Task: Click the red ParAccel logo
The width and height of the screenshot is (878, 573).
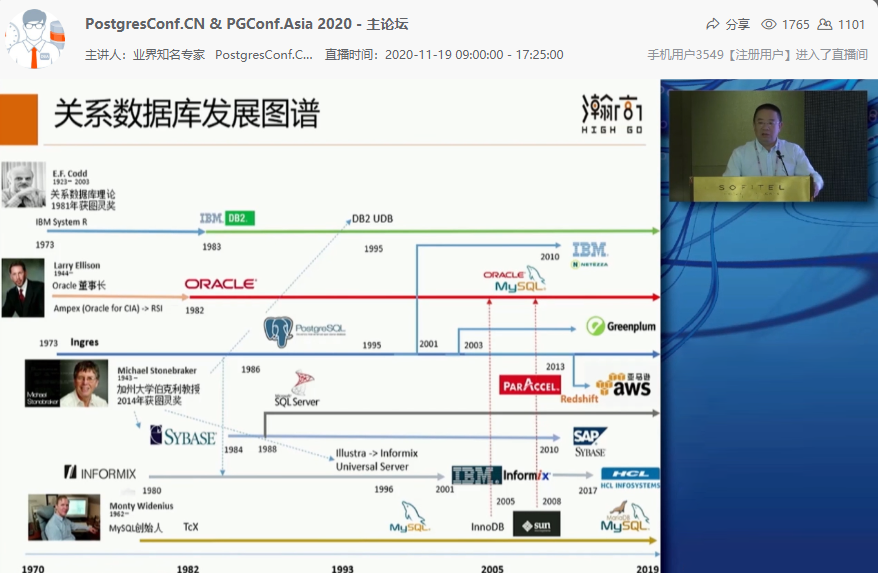Action: click(x=530, y=385)
